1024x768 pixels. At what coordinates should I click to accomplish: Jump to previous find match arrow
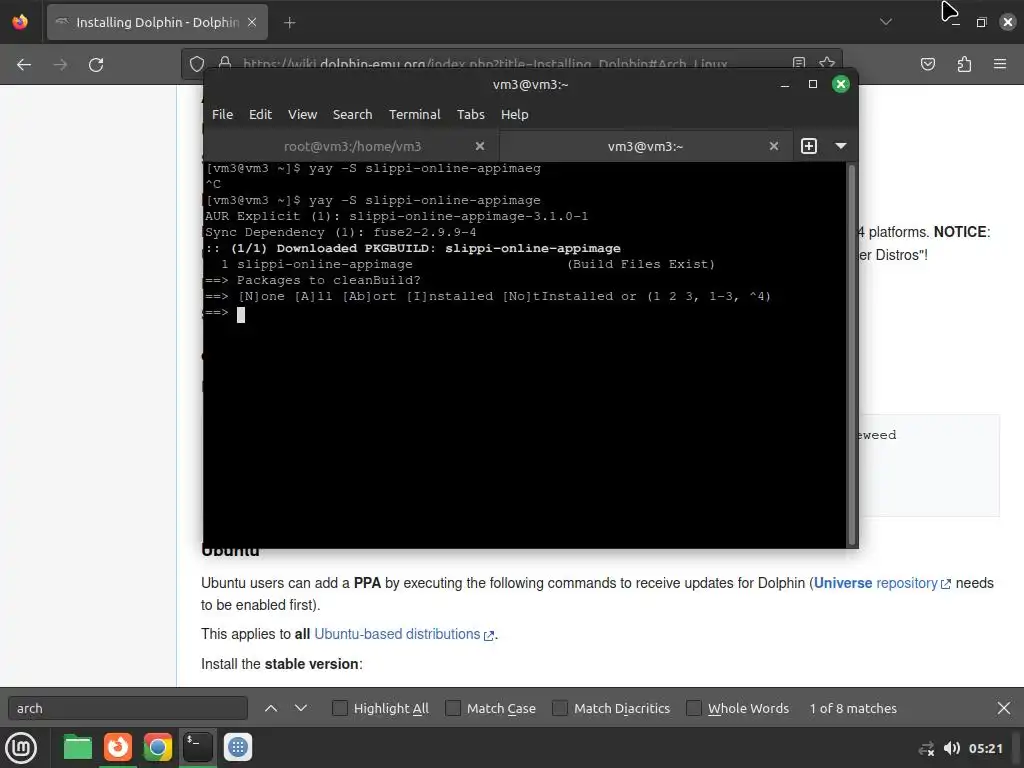coord(271,708)
